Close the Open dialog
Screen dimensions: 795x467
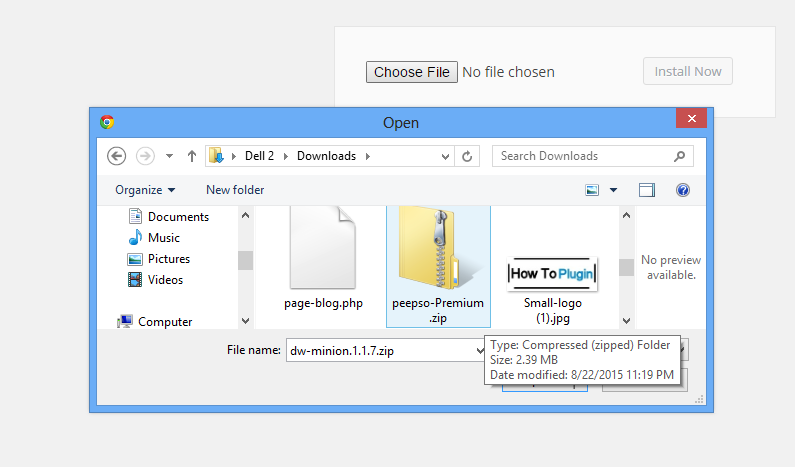(x=692, y=118)
